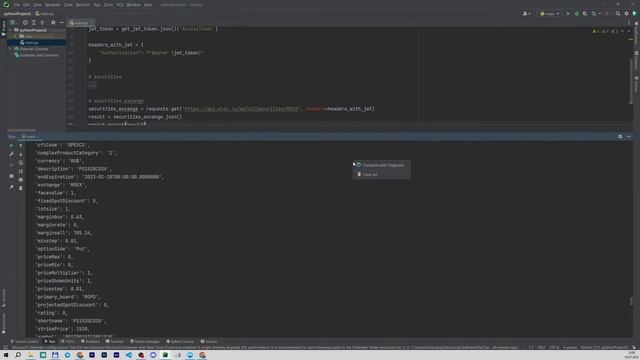The width and height of the screenshot is (640, 360).
Task: Choose Clear All from context menu
Action: [382, 174]
